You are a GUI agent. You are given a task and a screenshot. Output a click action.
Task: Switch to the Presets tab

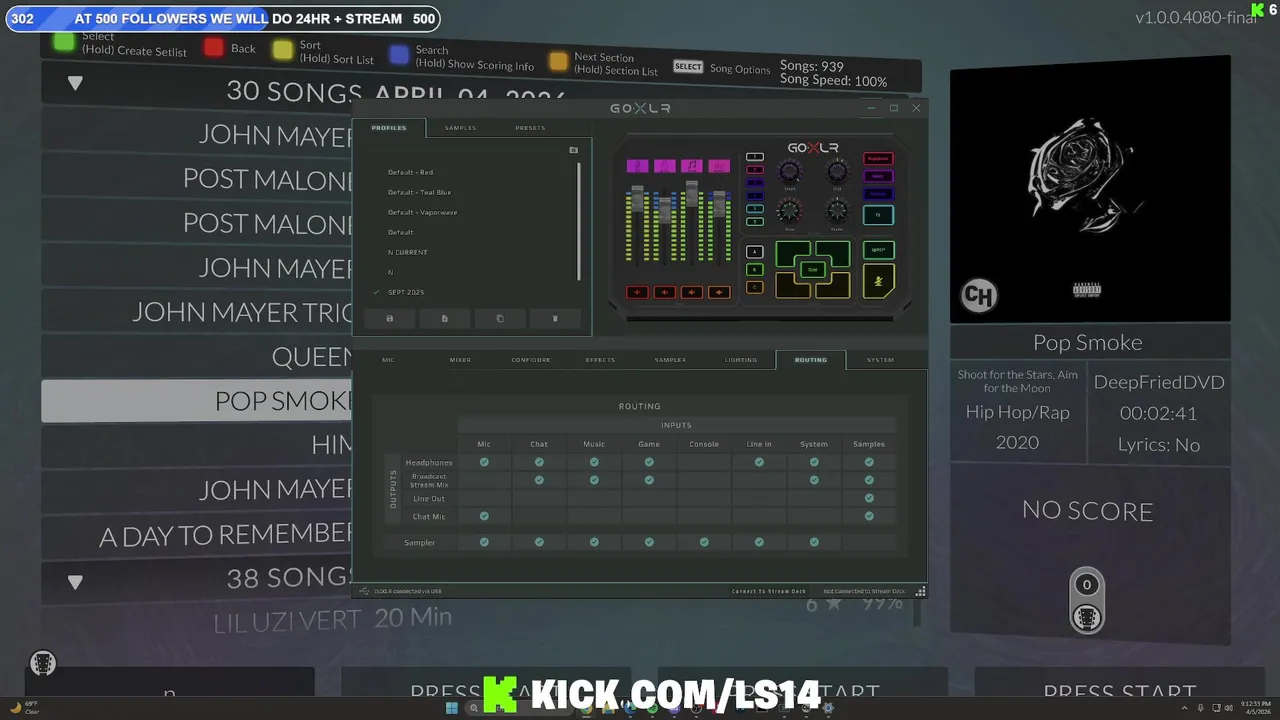[x=530, y=128]
